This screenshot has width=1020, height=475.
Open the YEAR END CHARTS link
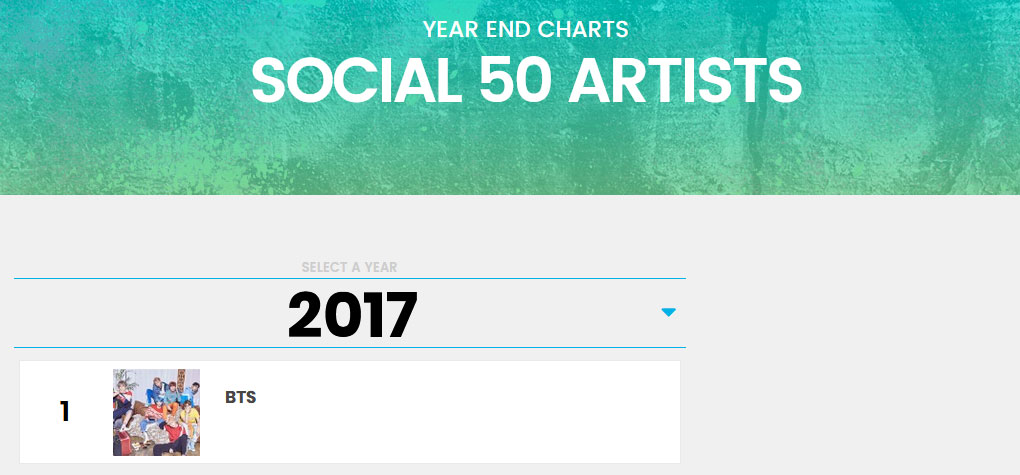(x=526, y=29)
